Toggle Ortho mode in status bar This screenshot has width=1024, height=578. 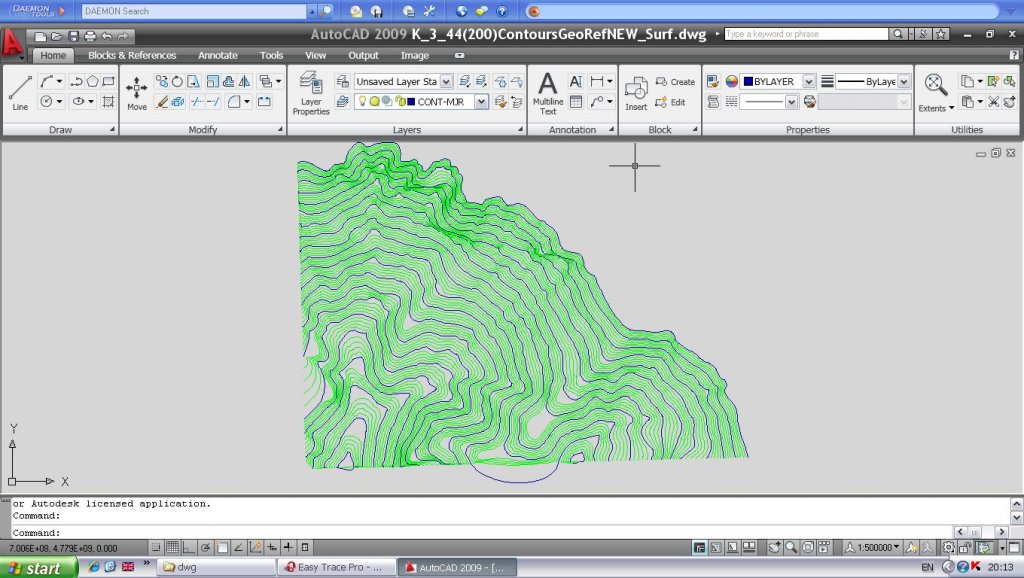189,547
